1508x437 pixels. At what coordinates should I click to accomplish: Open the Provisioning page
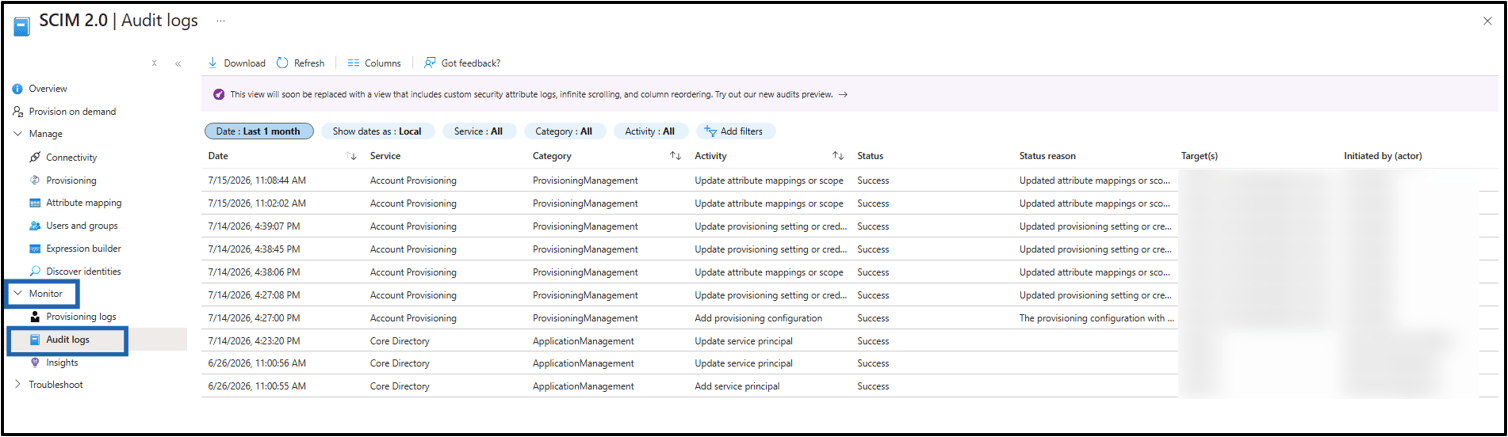point(71,180)
